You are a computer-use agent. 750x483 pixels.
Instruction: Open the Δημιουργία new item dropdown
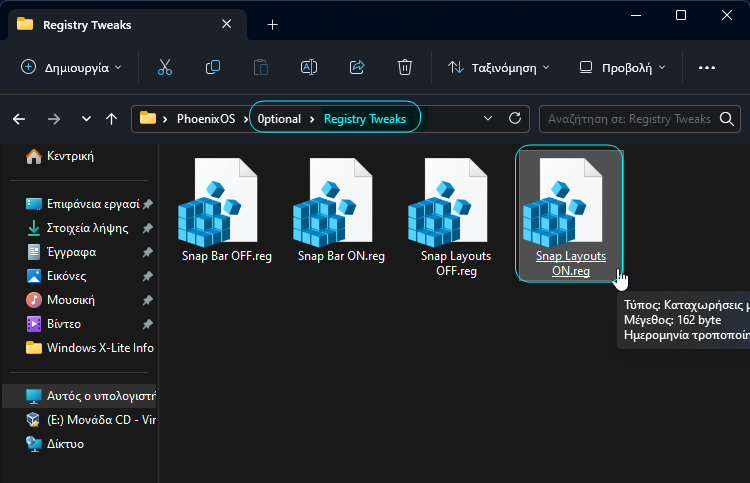click(x=71, y=68)
